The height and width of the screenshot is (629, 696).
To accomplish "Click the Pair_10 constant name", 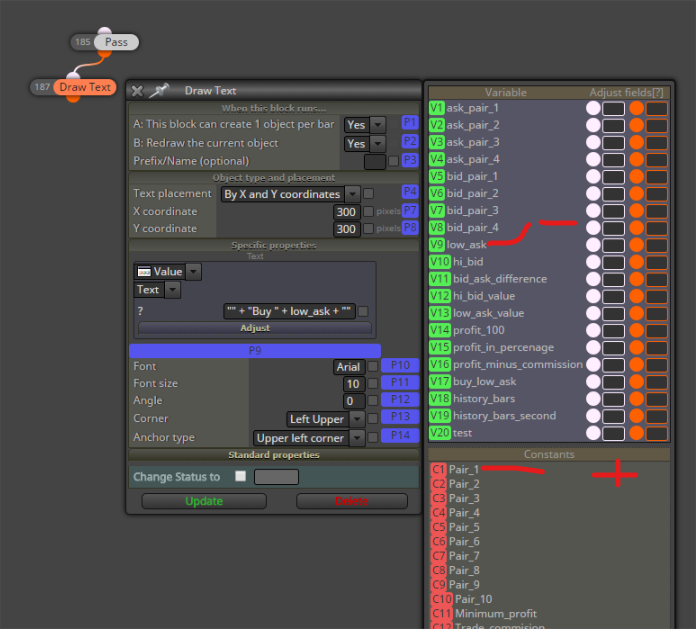I will tap(473, 599).
